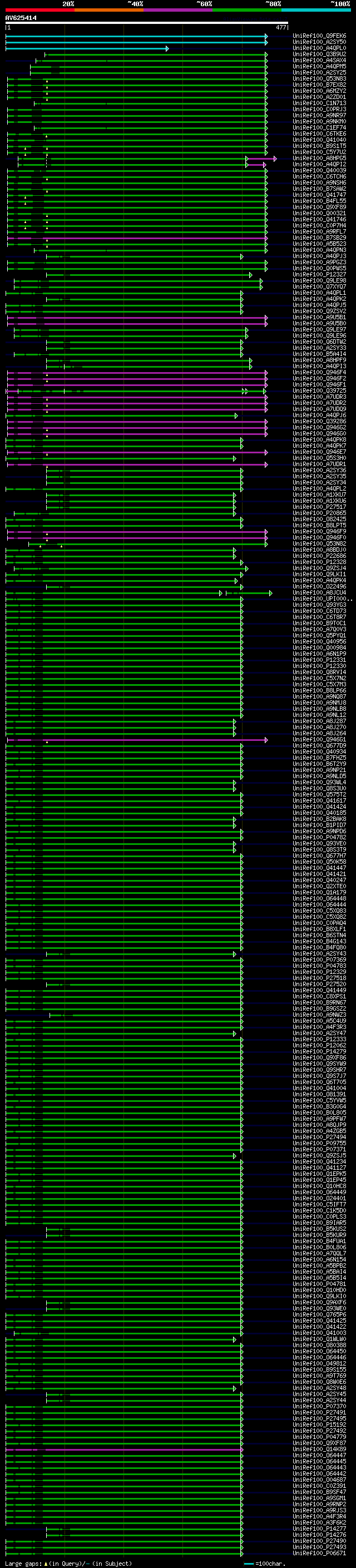
Task: Click the UniRef100_A7UDR1 label
Action: pyautogui.click(x=319, y=464)
